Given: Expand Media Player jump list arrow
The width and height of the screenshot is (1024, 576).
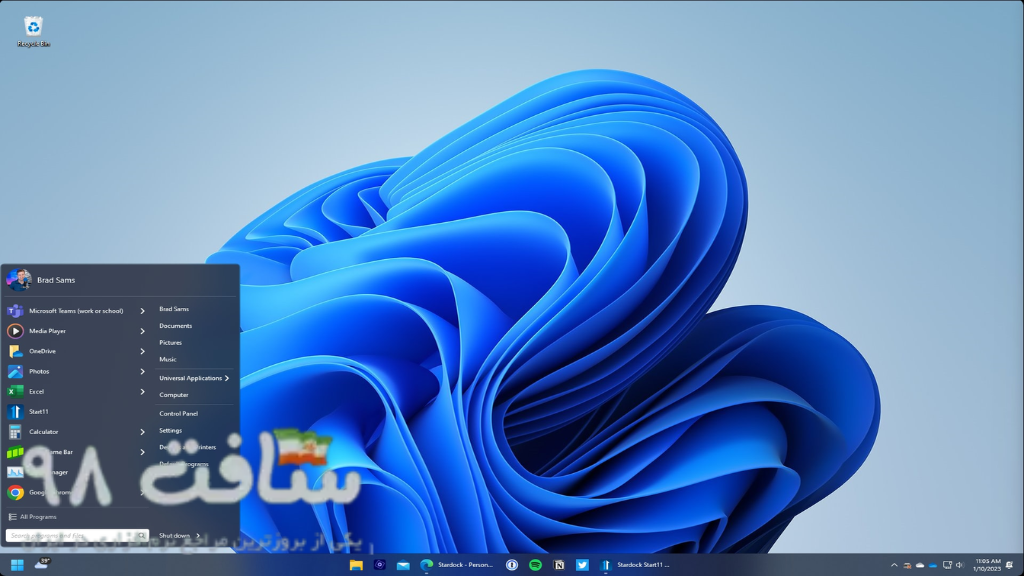Looking at the screenshot, I should 142,331.
